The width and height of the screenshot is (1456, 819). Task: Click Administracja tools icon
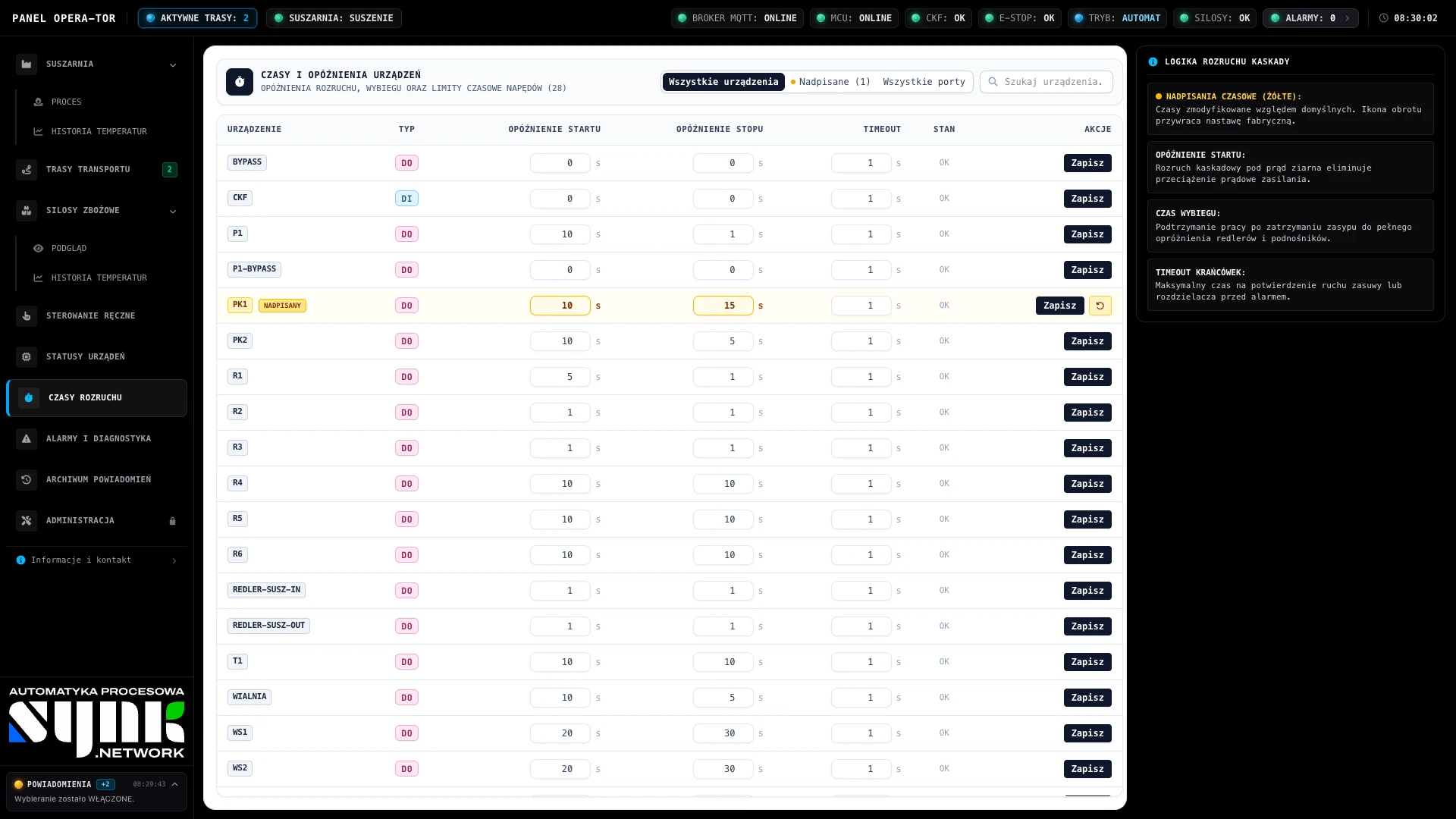(x=27, y=521)
